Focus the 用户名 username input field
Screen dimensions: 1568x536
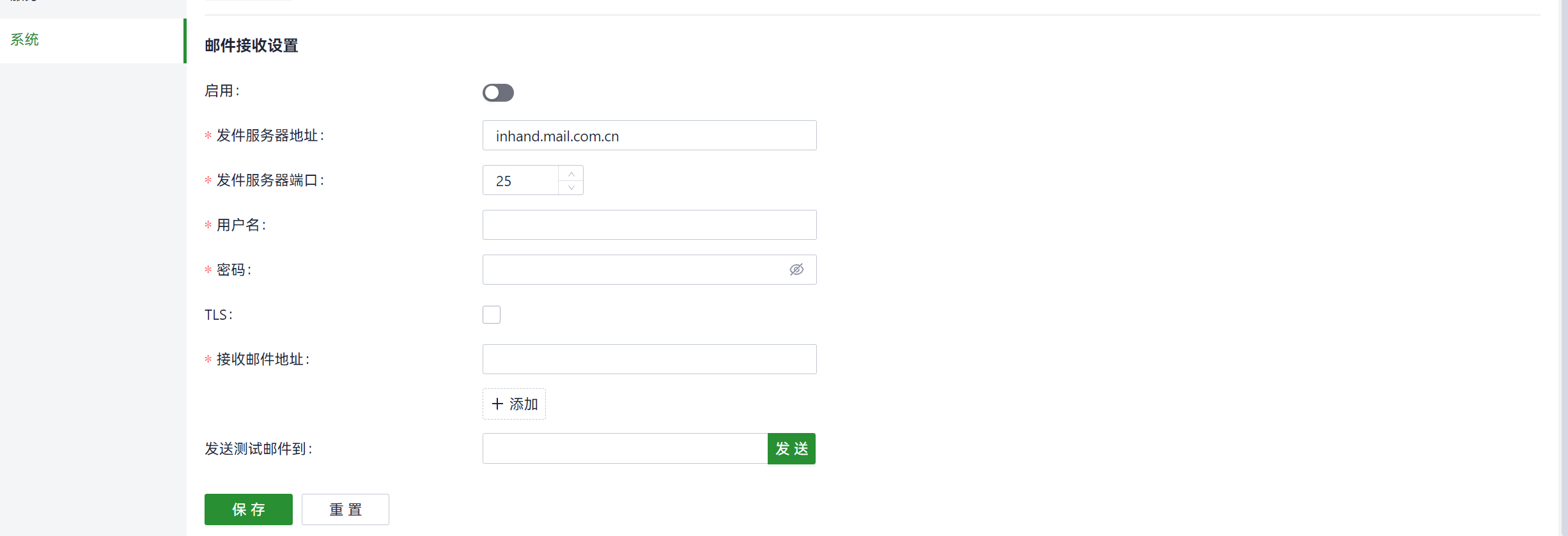tap(649, 225)
